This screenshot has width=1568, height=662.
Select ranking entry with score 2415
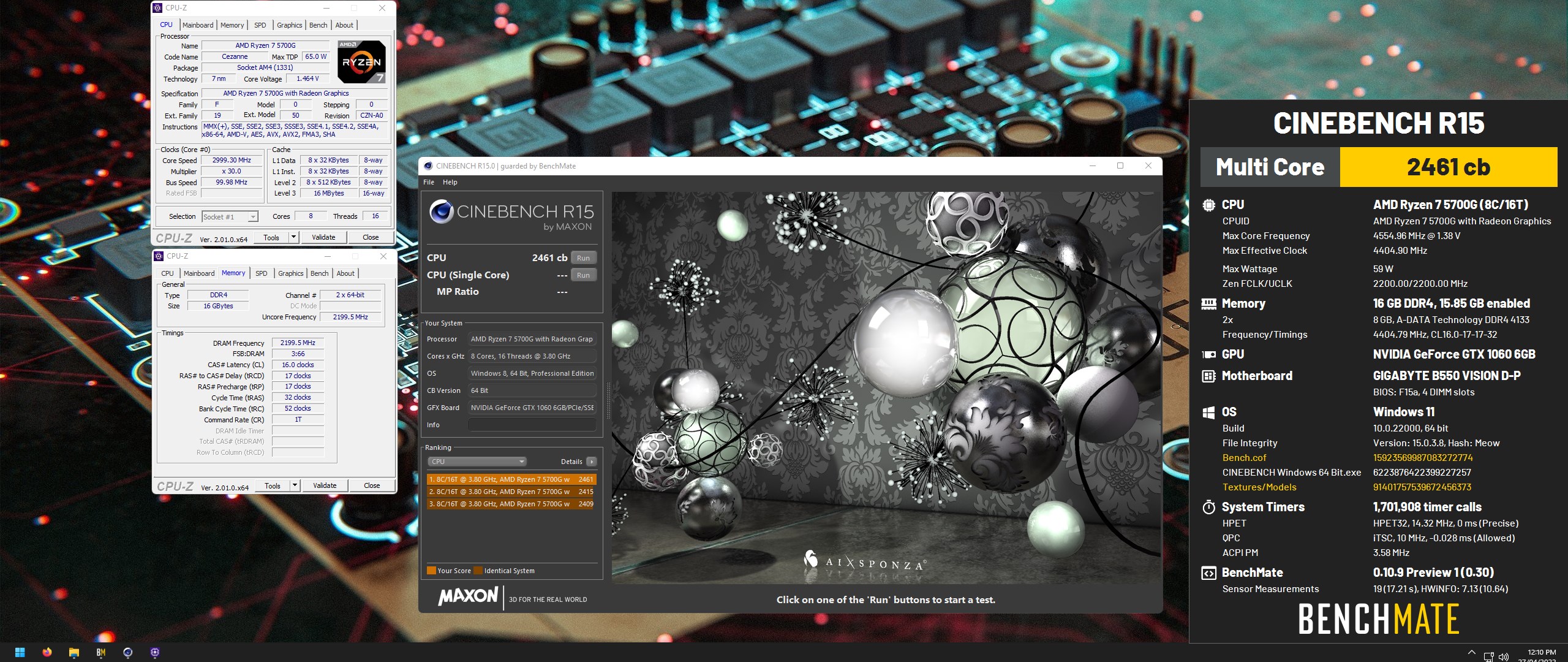point(511,492)
